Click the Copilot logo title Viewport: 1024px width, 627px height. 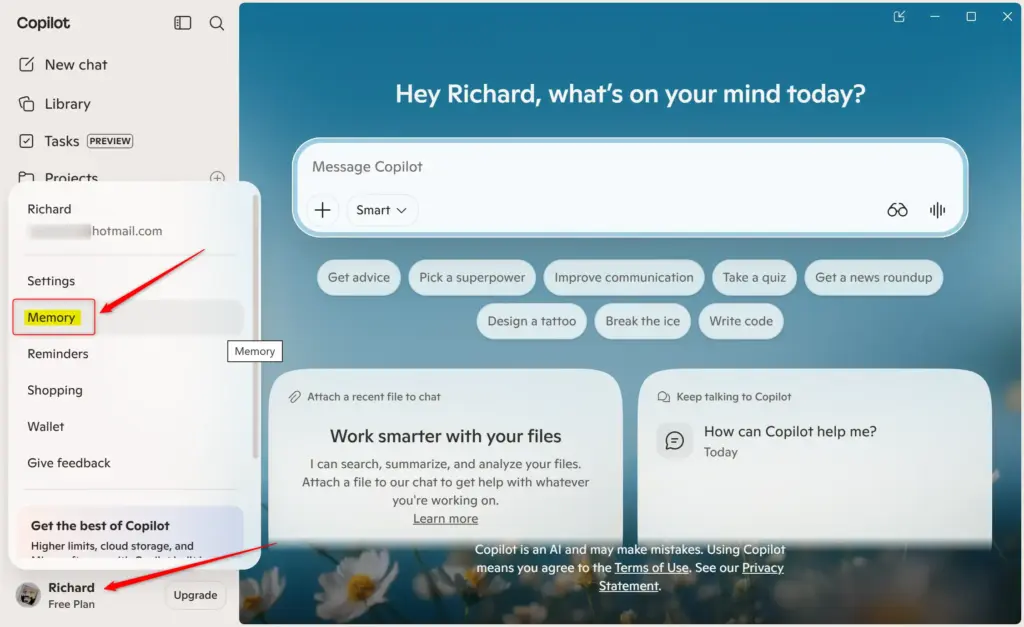pyautogui.click(x=43, y=23)
